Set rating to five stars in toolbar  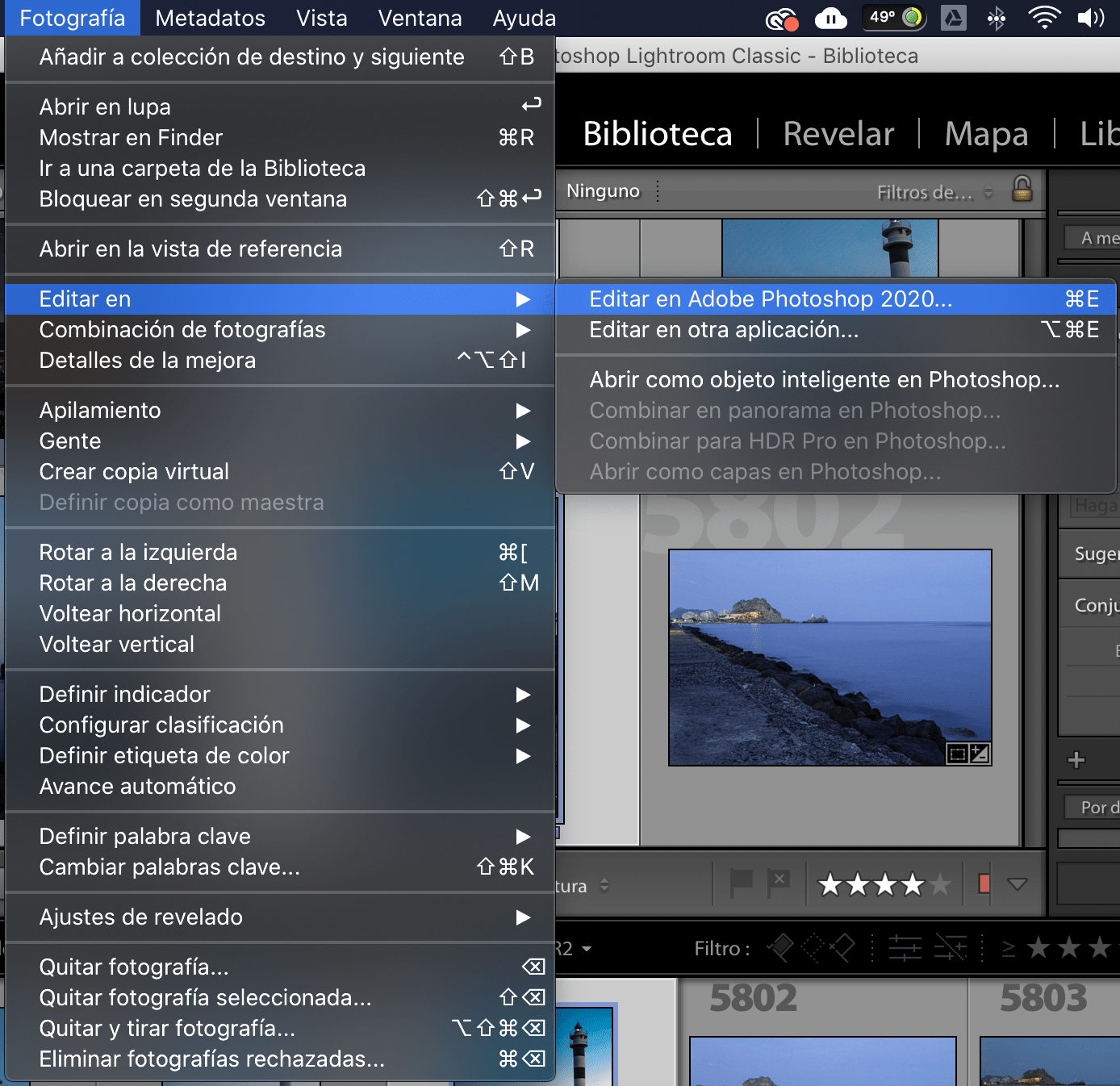click(x=940, y=885)
